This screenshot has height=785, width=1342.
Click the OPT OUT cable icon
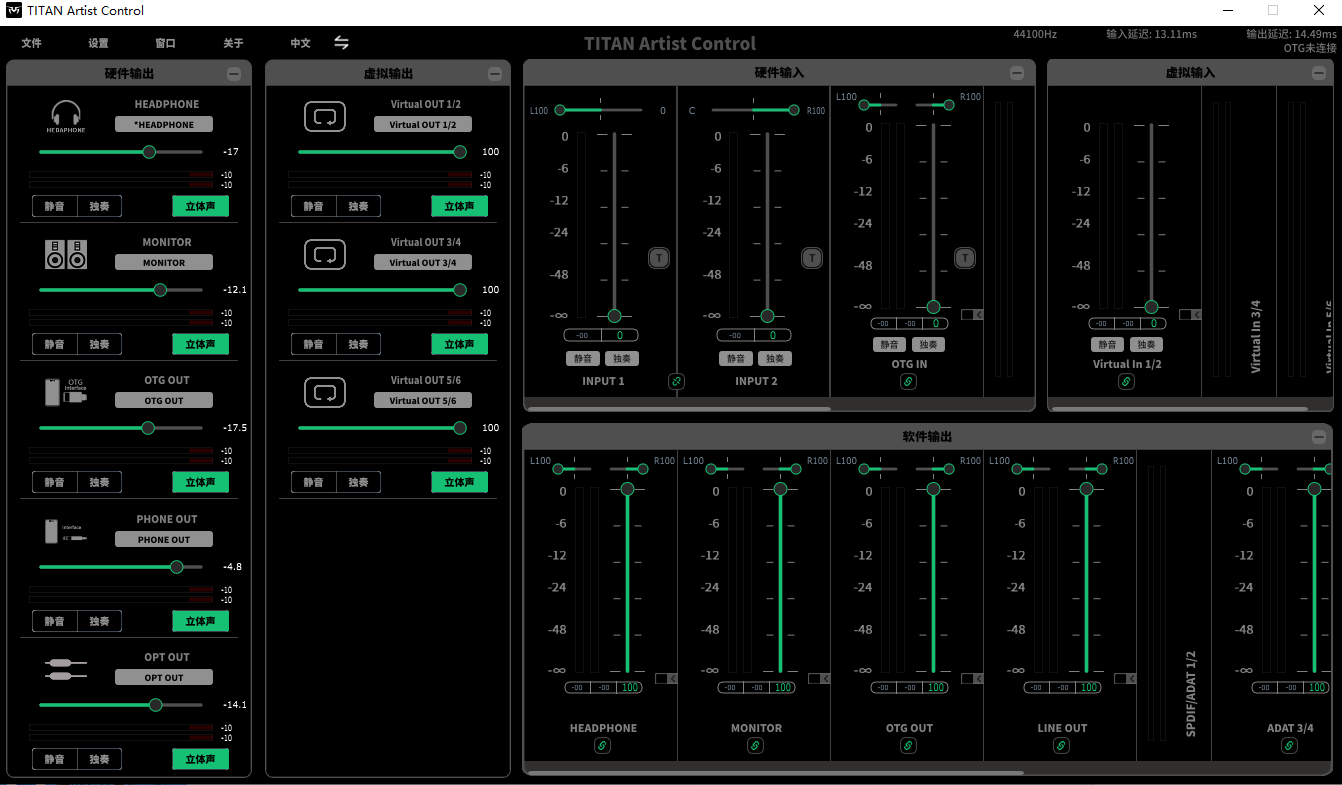(66, 669)
